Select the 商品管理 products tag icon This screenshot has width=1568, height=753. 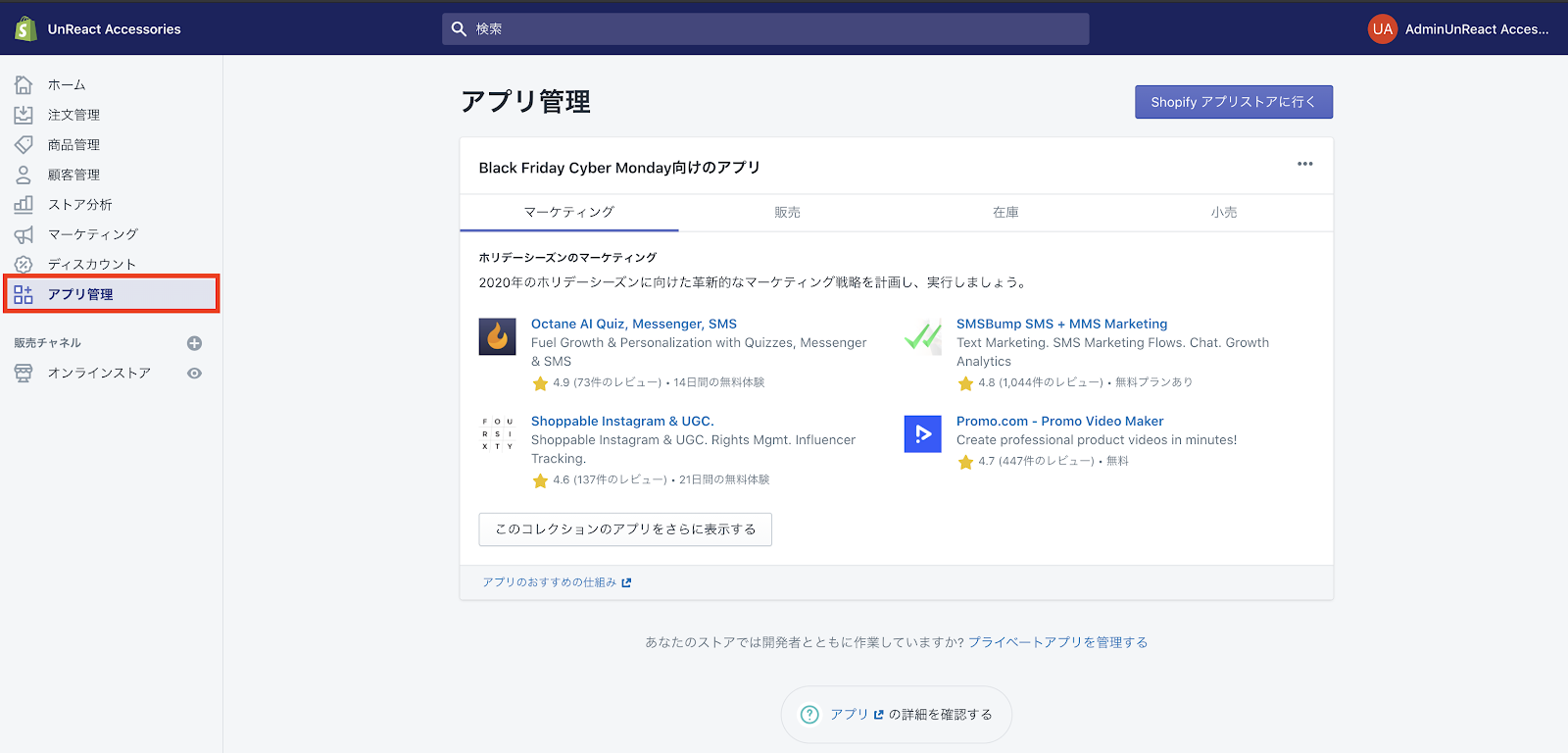click(24, 145)
